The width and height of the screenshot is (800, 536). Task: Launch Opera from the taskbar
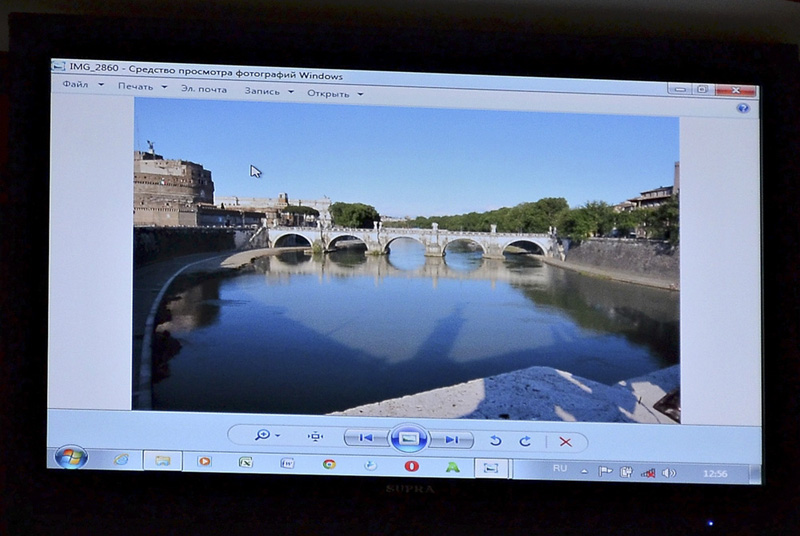(x=411, y=465)
